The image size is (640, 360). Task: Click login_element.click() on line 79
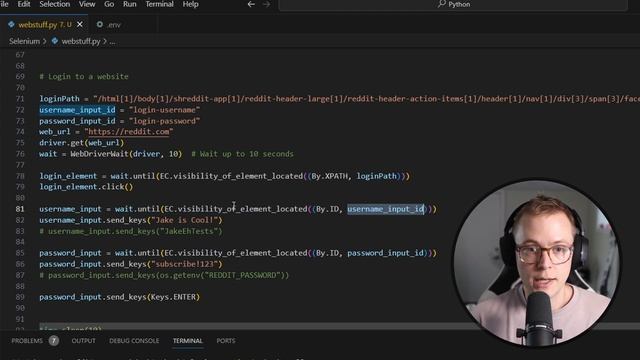[x=86, y=187]
